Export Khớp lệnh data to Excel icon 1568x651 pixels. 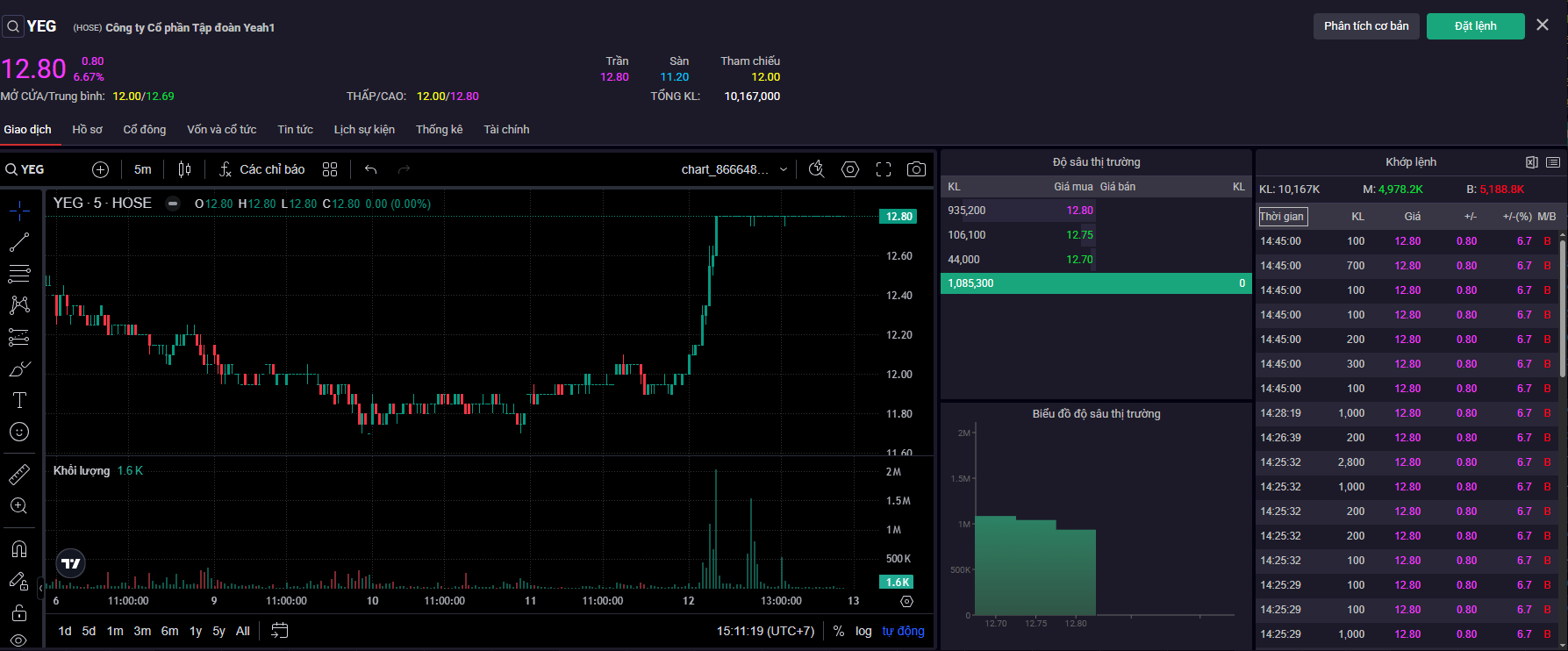(1531, 162)
